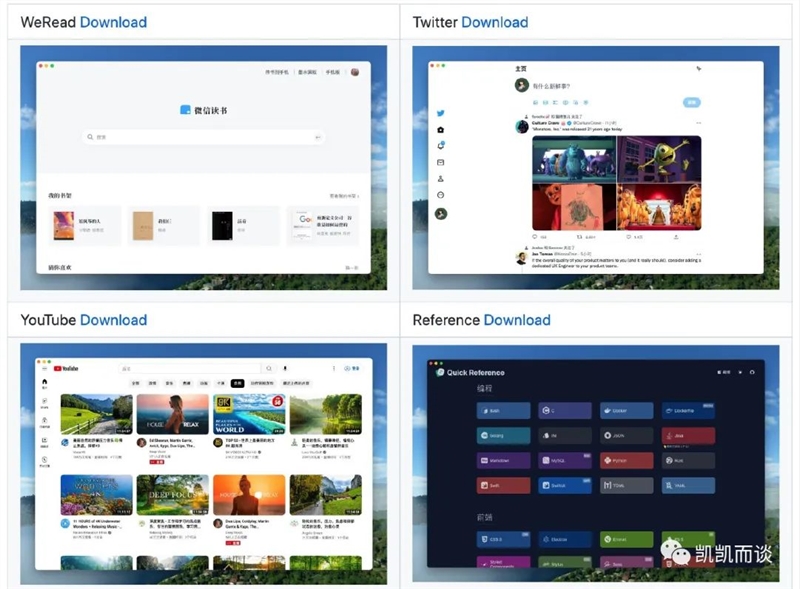Click the share icon under the tweet images
The image size is (800, 589).
(x=676, y=237)
